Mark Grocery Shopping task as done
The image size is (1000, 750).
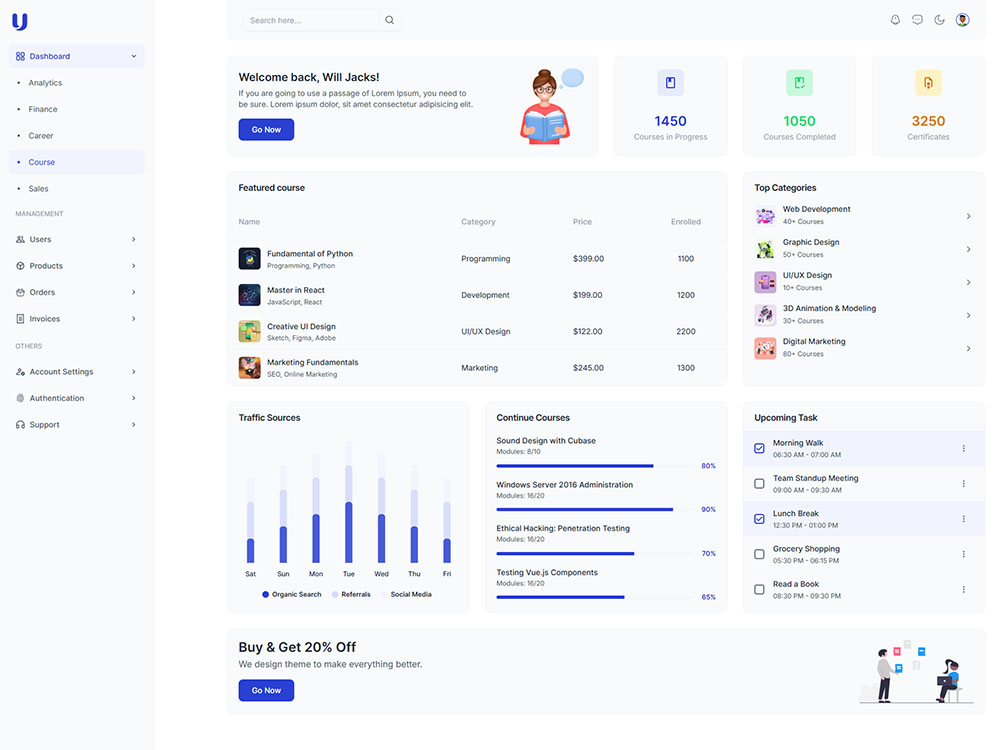coord(759,554)
